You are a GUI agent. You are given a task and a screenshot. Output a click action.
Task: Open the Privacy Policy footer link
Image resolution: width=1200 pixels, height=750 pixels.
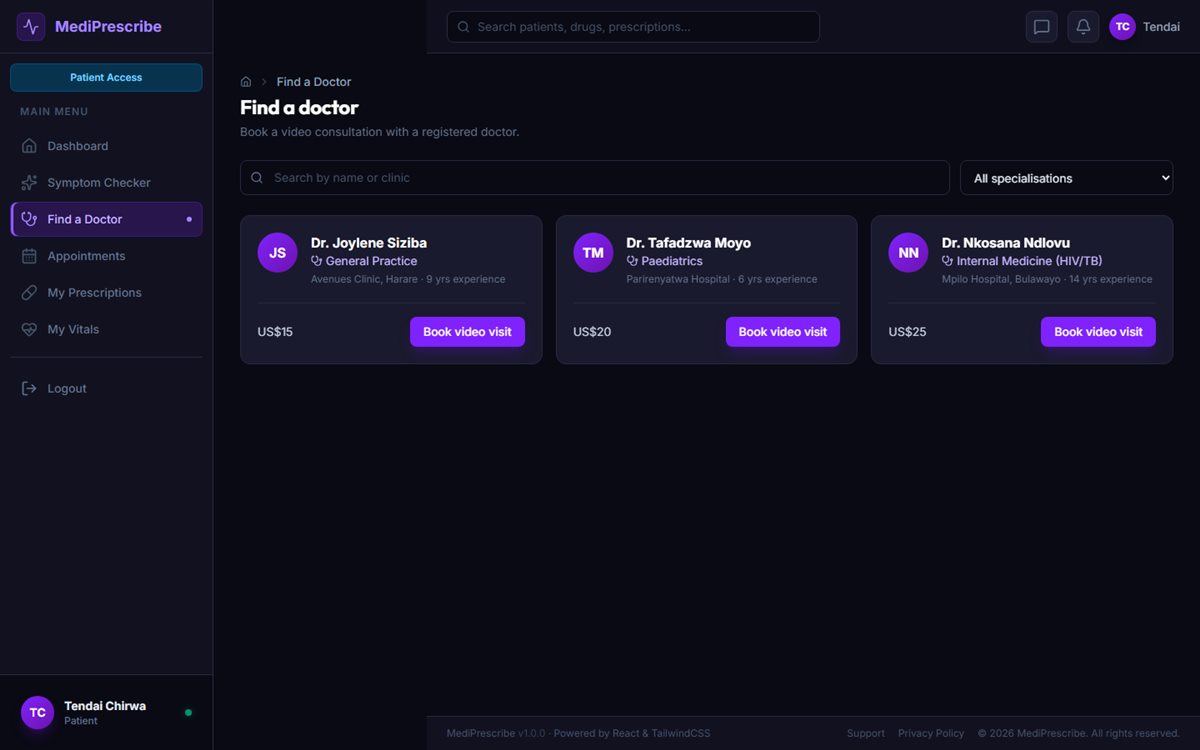(x=931, y=733)
